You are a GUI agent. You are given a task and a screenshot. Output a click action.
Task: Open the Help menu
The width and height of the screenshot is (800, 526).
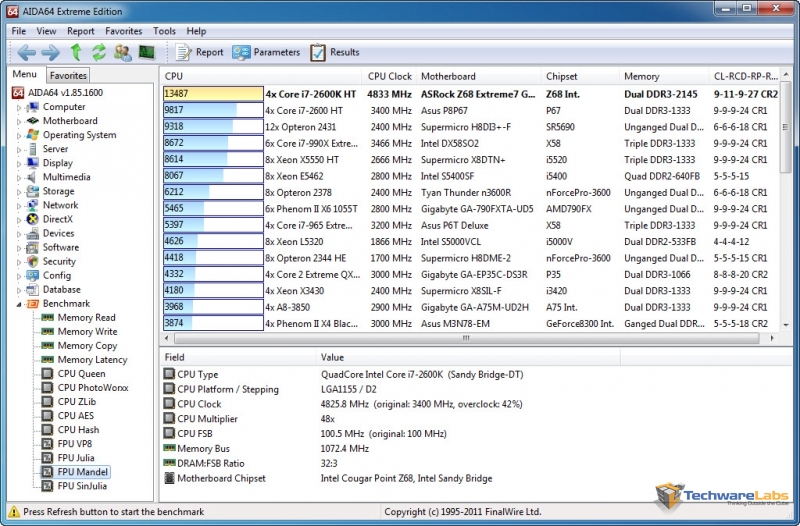(x=196, y=31)
